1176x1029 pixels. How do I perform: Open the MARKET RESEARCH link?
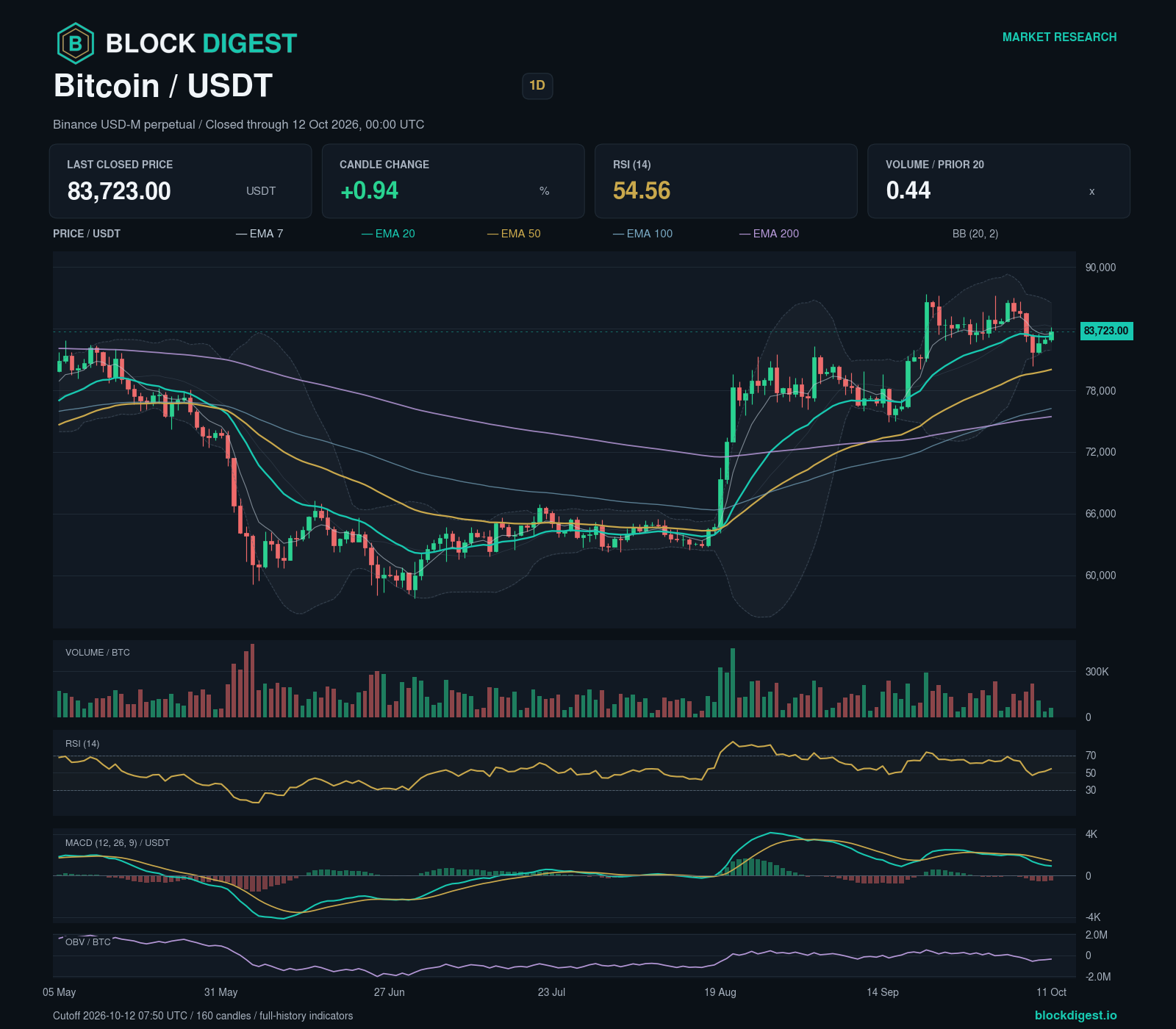[1059, 37]
